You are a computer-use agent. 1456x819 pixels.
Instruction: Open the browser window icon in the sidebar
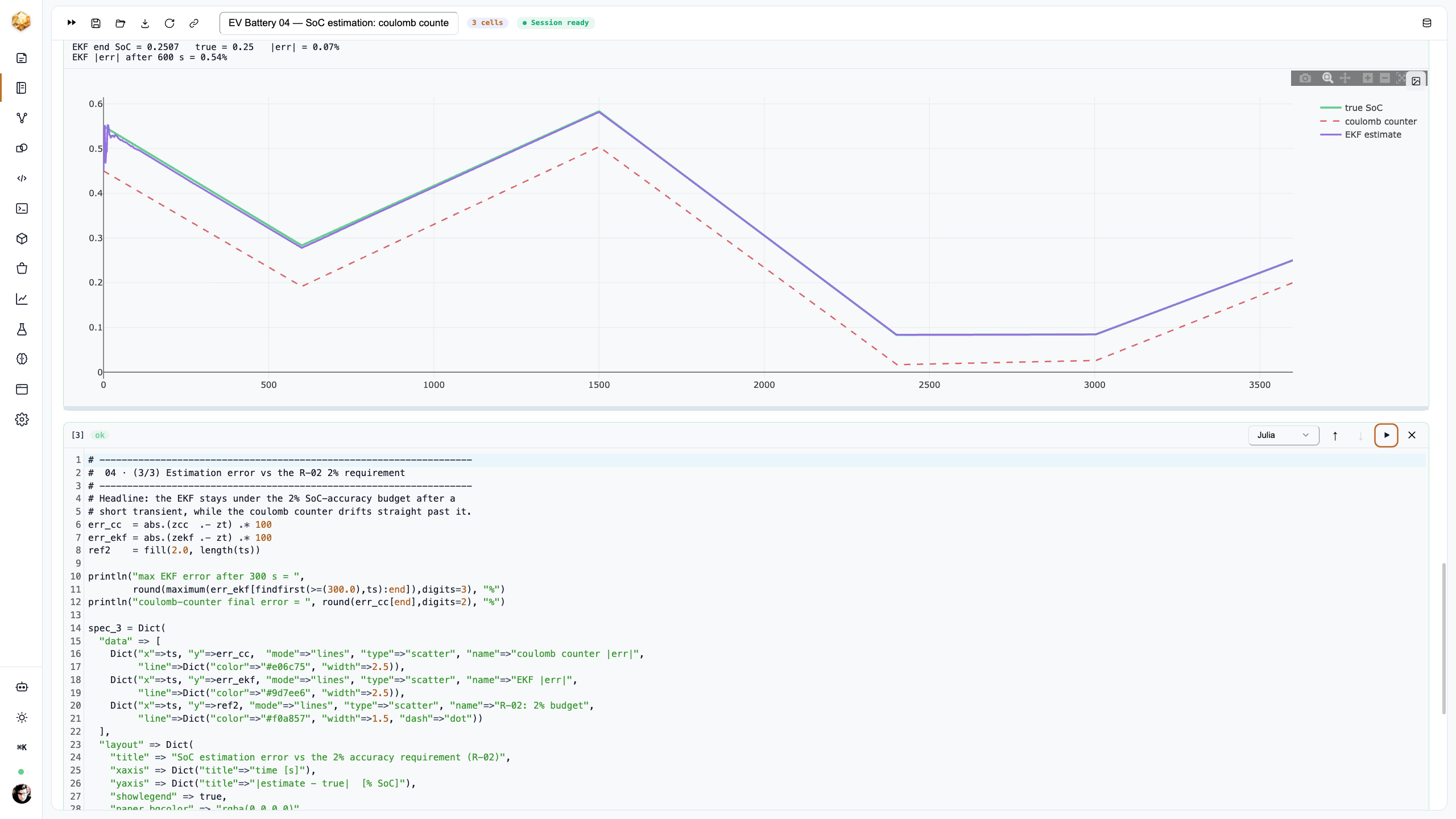pyautogui.click(x=22, y=390)
